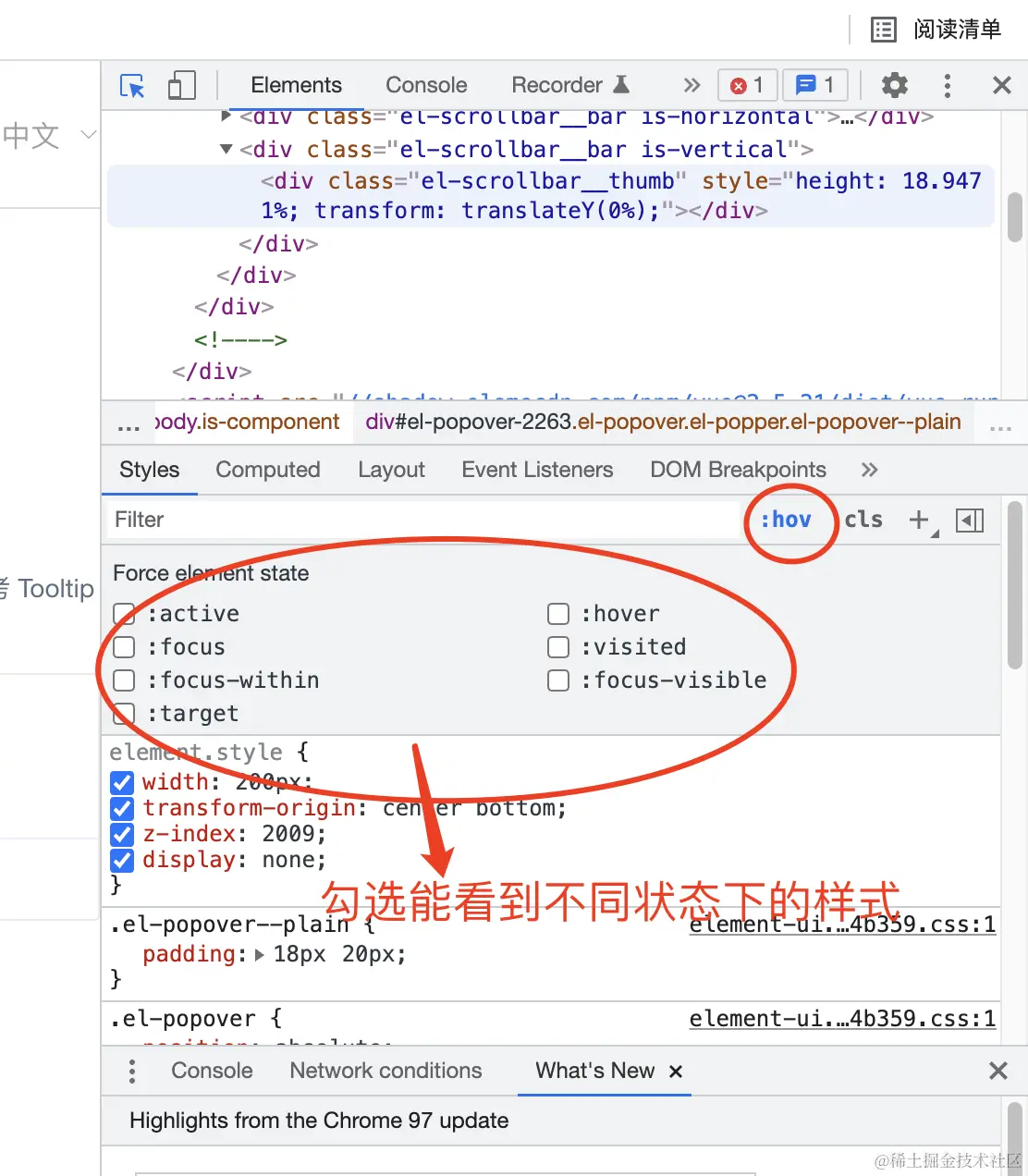Activate the inspect element picker icon
This screenshot has height=1176, width=1028.
pyautogui.click(x=133, y=86)
